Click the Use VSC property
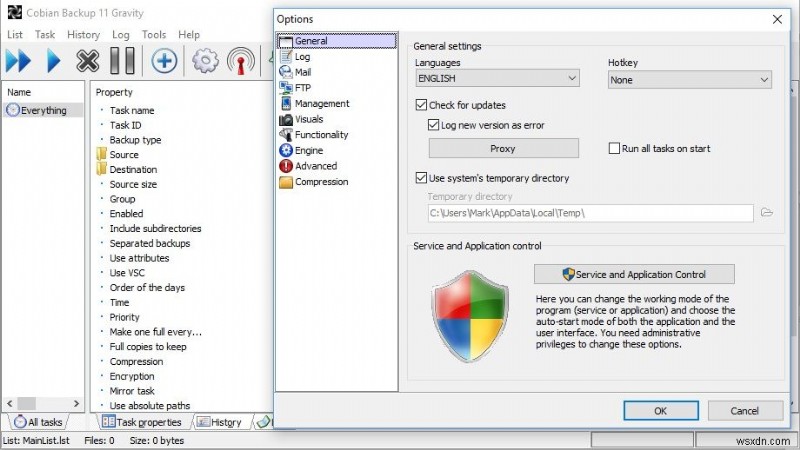Screen dimensions: 800x450 pos(127,273)
